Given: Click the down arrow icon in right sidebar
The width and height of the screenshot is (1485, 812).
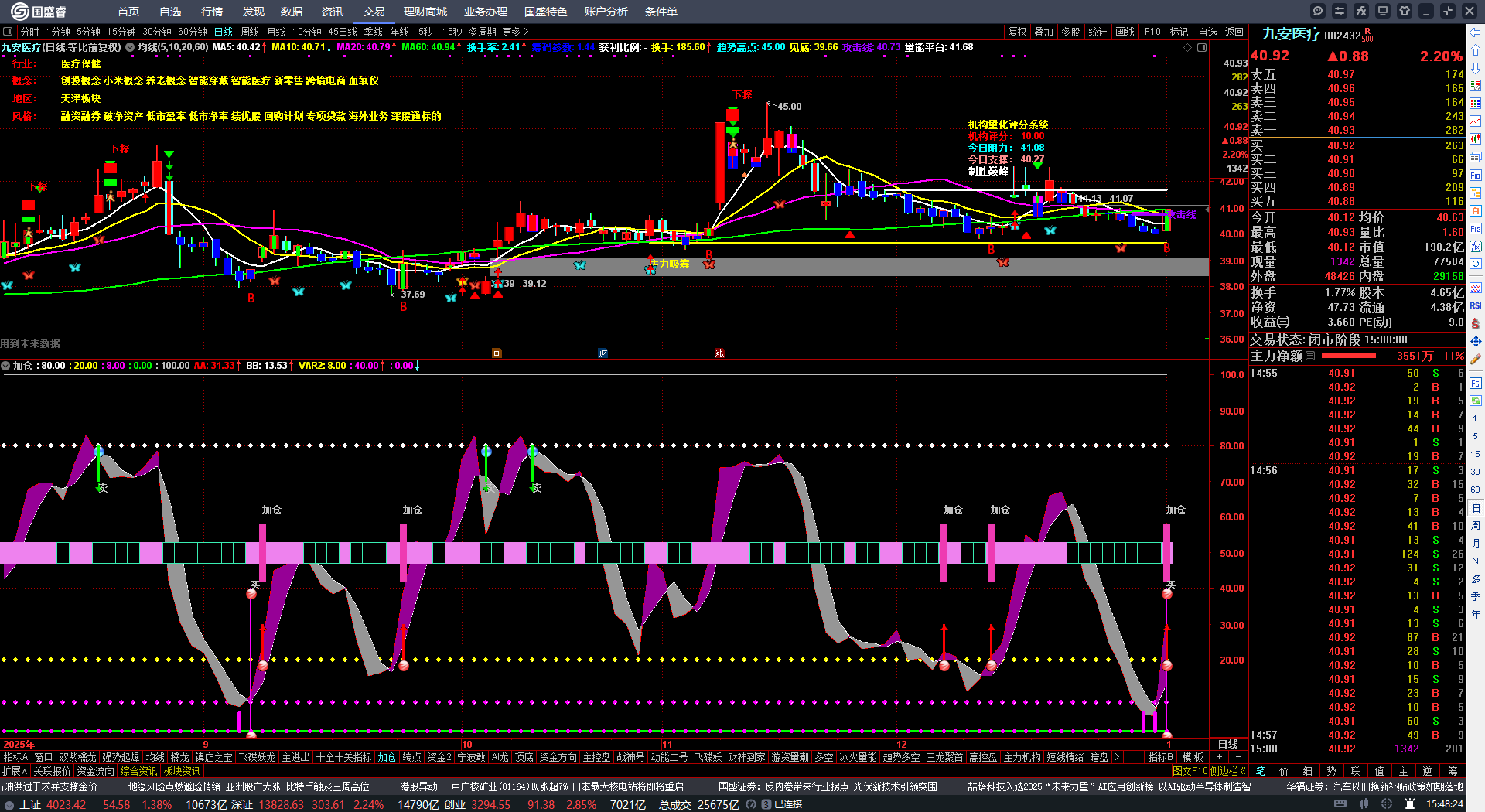Looking at the screenshot, I should pyautogui.click(x=1476, y=68).
